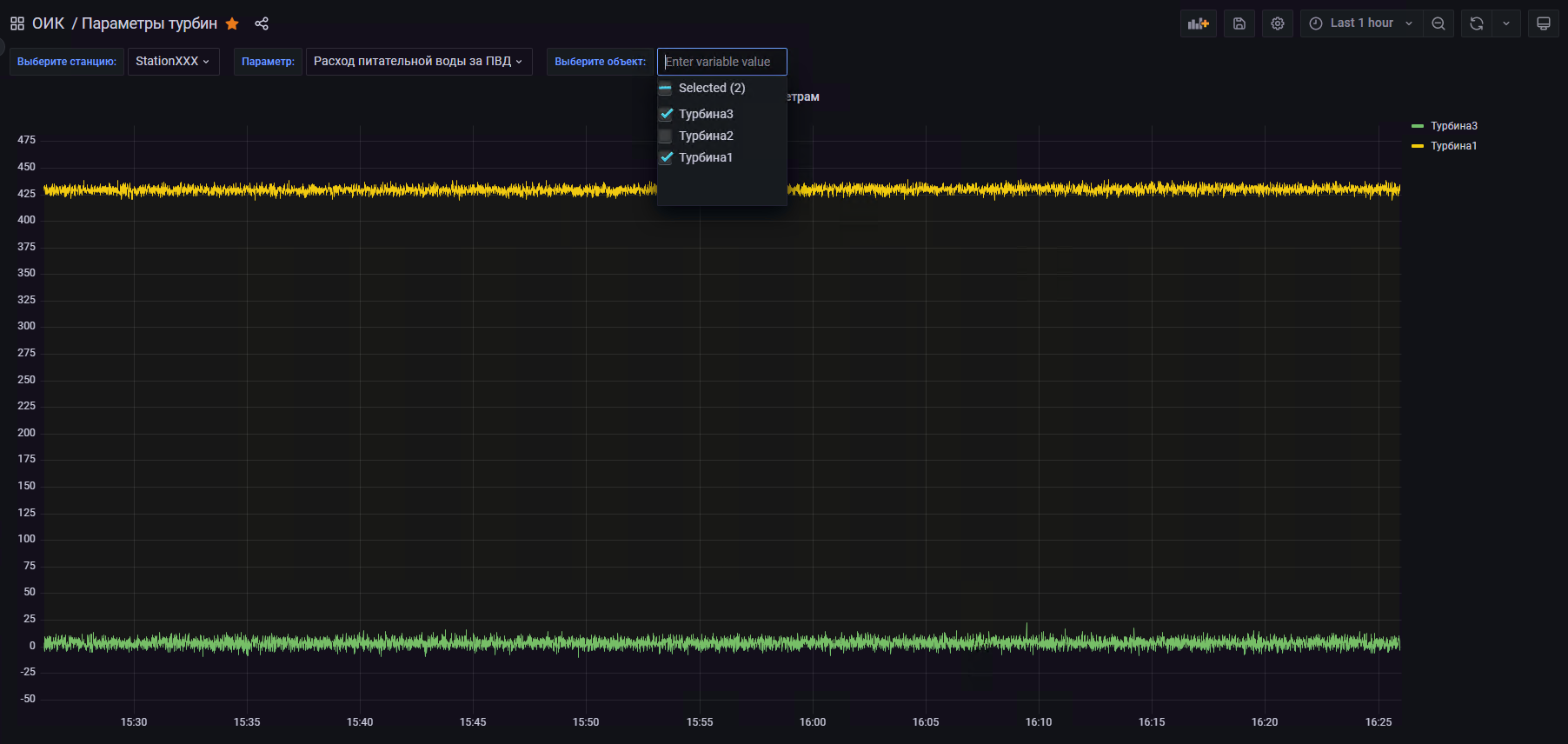Open dashboard settings gear

(x=1278, y=23)
